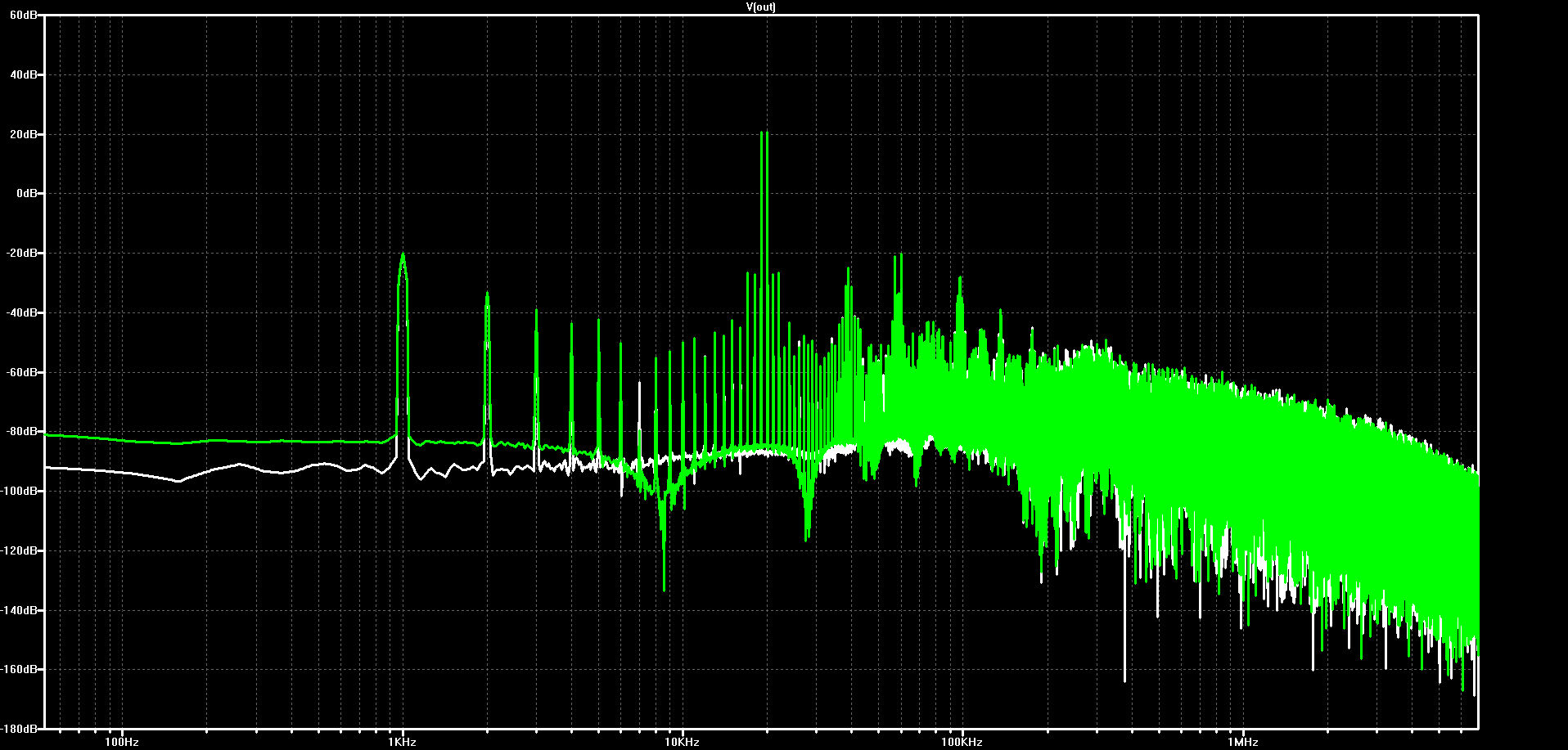Viewport: 1568px width, 750px height.
Task: Click the 1MHz frequency axis label
Action: click(1242, 742)
